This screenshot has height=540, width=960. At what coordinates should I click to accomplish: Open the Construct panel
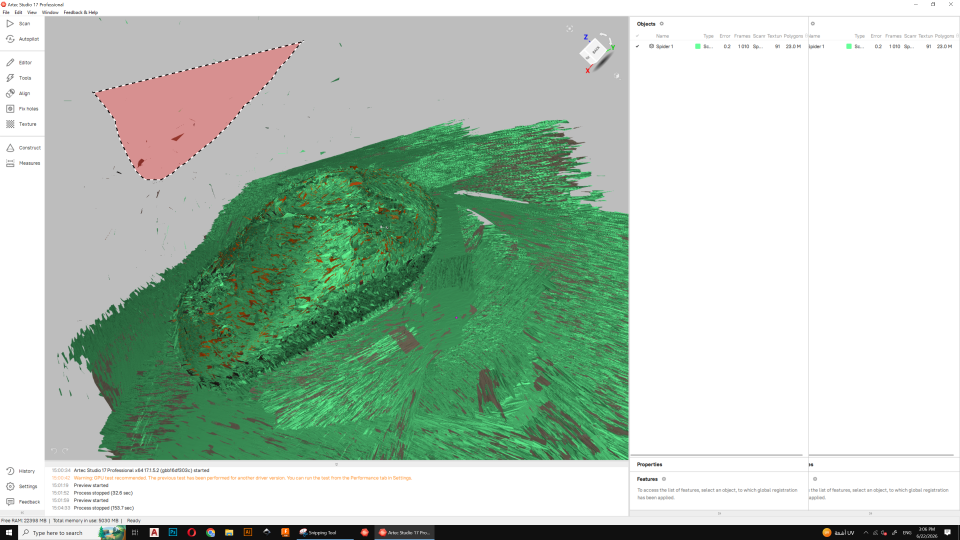click(x=23, y=148)
